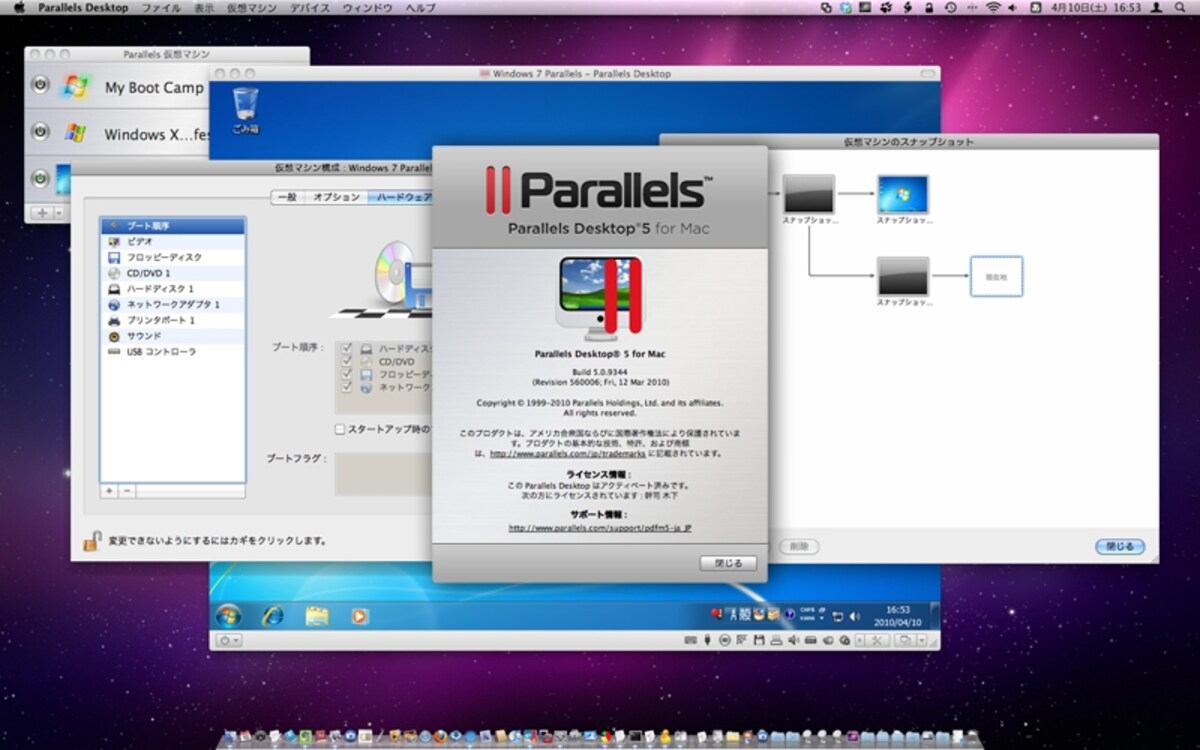Click the Windows 7 Start orb

tap(228, 615)
